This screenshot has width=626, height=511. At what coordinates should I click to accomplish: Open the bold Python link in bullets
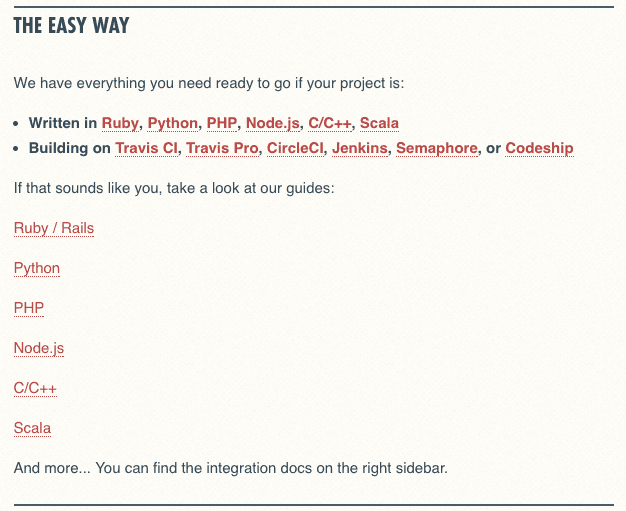click(172, 123)
